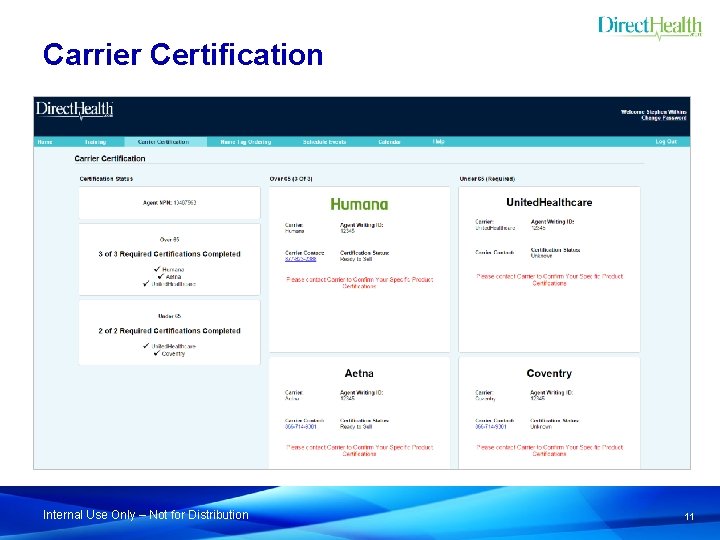Click Aetna's 'Ready to Sell' certification status
Image resolution: width=720 pixels, height=540 pixels.
[x=356, y=427]
